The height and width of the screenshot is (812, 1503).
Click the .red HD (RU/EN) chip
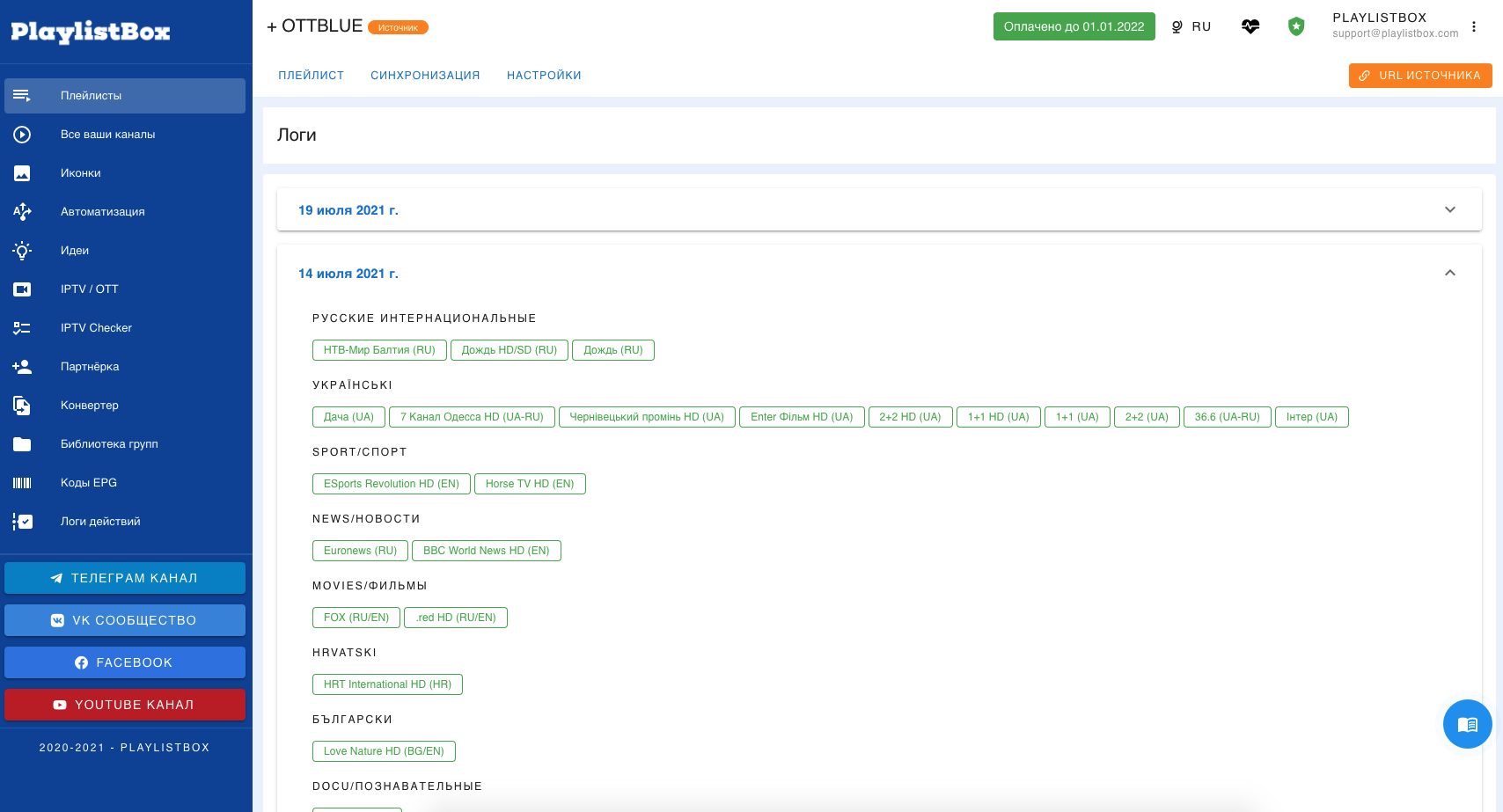click(x=456, y=618)
